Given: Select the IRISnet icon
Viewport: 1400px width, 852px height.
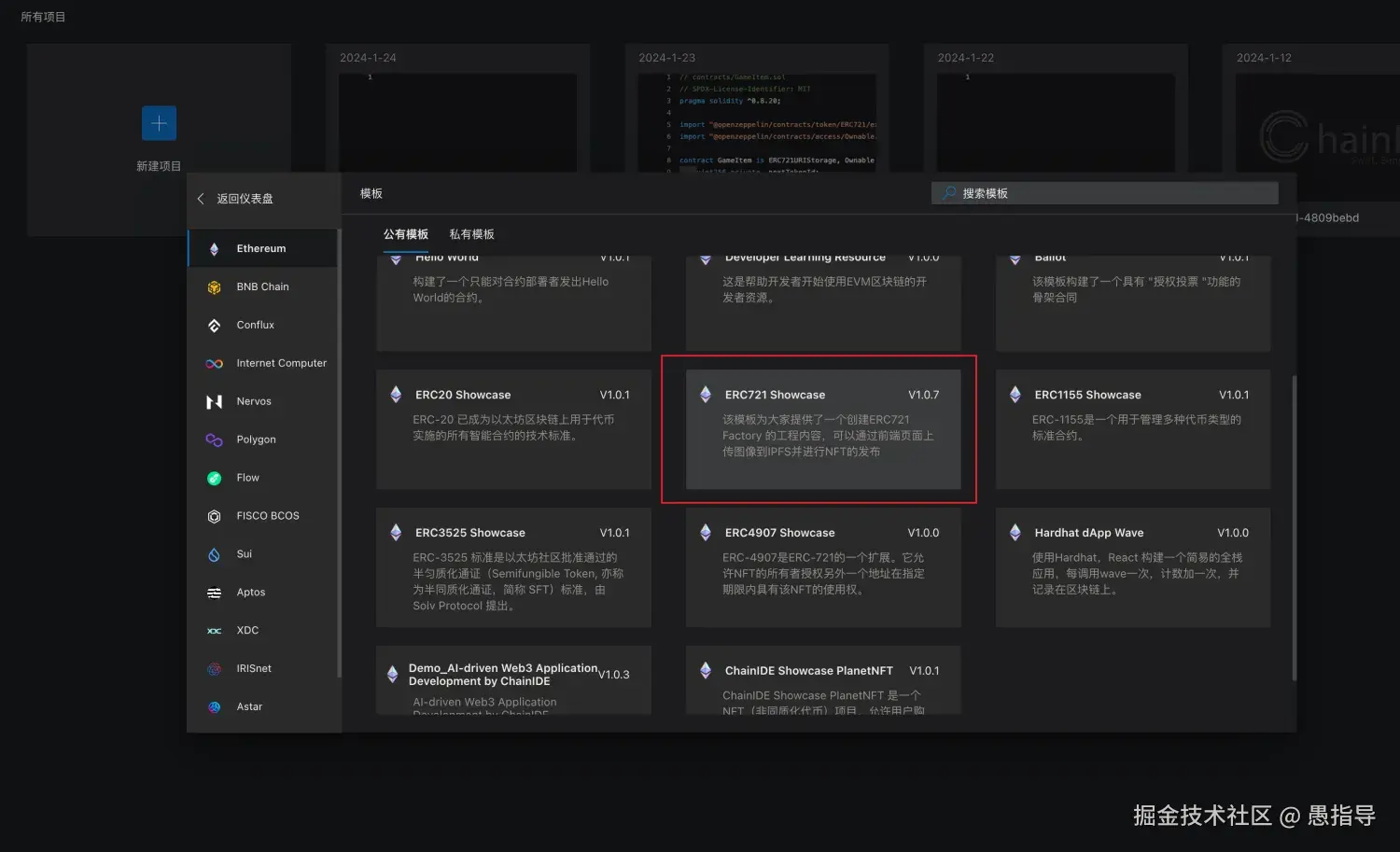Looking at the screenshot, I should tap(214, 669).
